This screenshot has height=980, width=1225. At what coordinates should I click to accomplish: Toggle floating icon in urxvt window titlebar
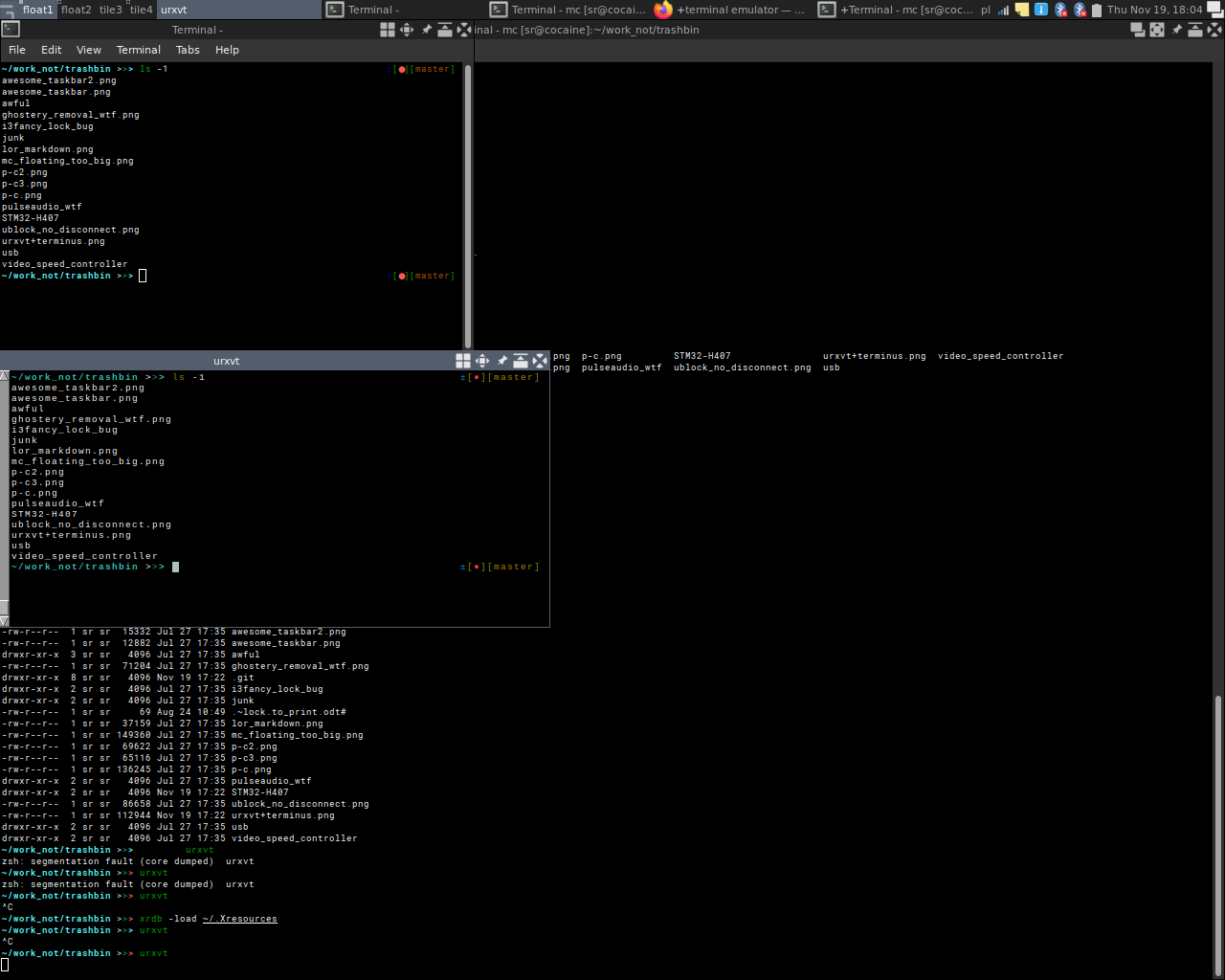click(463, 361)
